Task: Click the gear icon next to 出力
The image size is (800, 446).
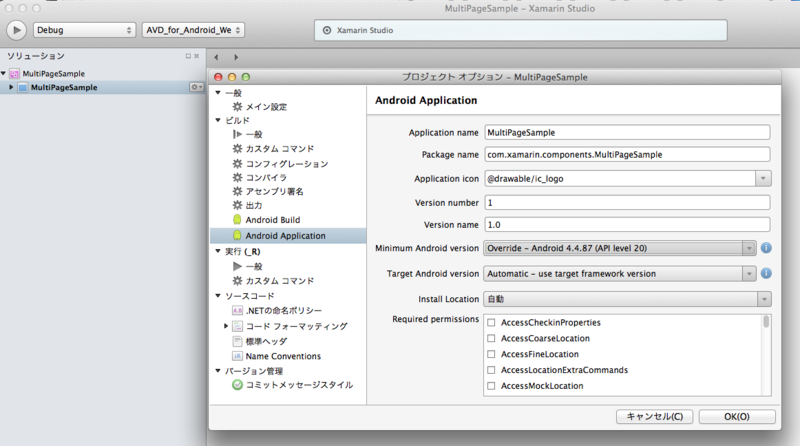Action: pos(237,205)
